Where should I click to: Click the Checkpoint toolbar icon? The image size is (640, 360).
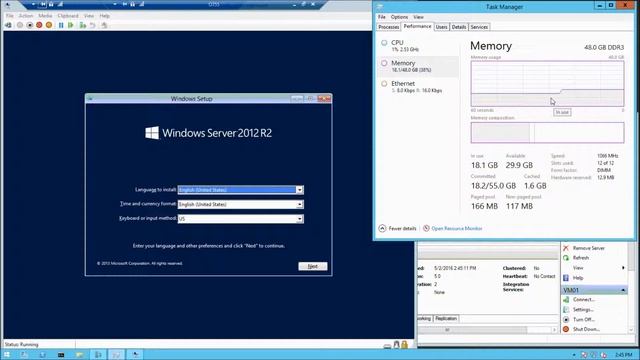83,25
